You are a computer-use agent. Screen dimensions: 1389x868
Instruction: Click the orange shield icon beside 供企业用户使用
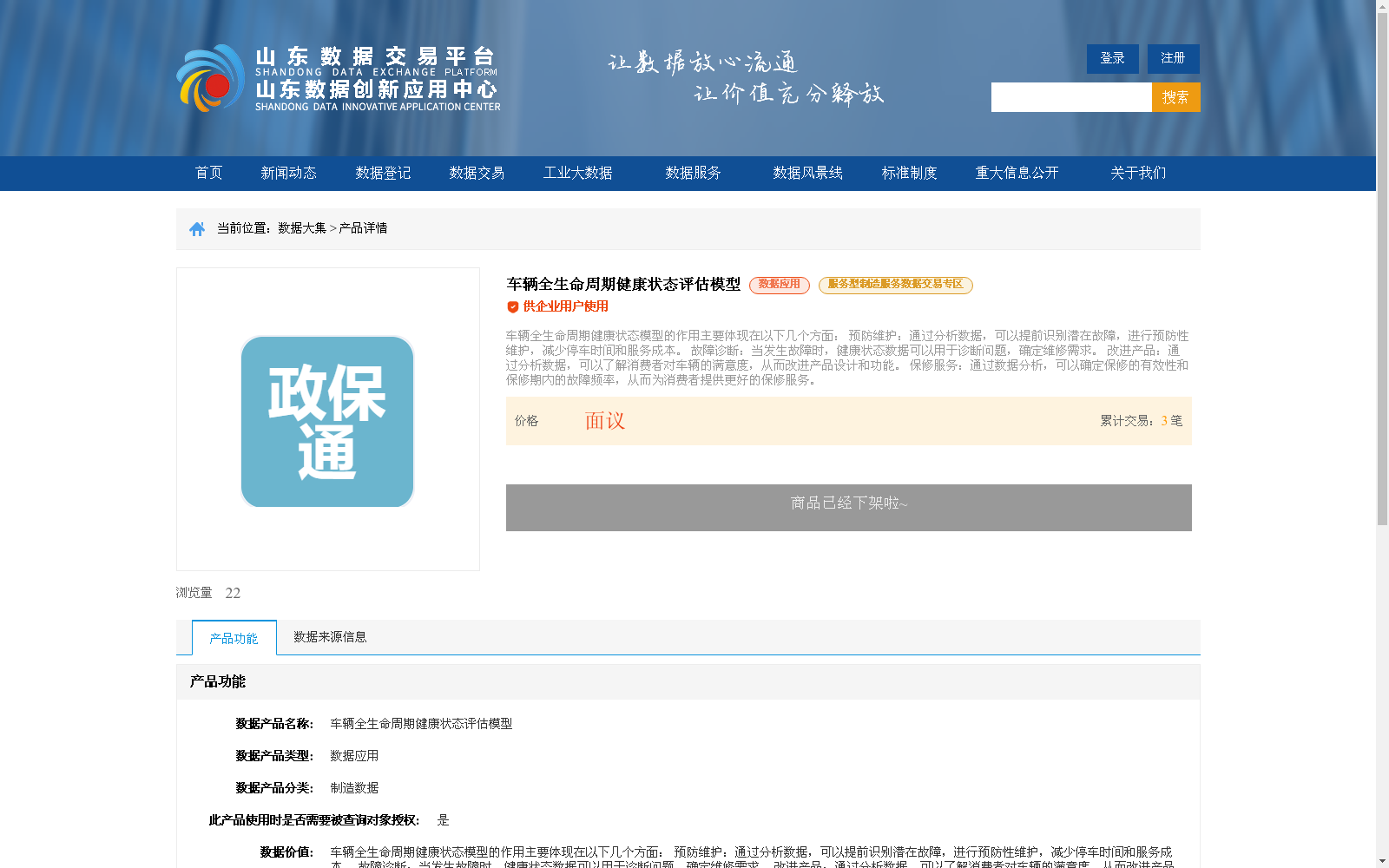coord(513,306)
